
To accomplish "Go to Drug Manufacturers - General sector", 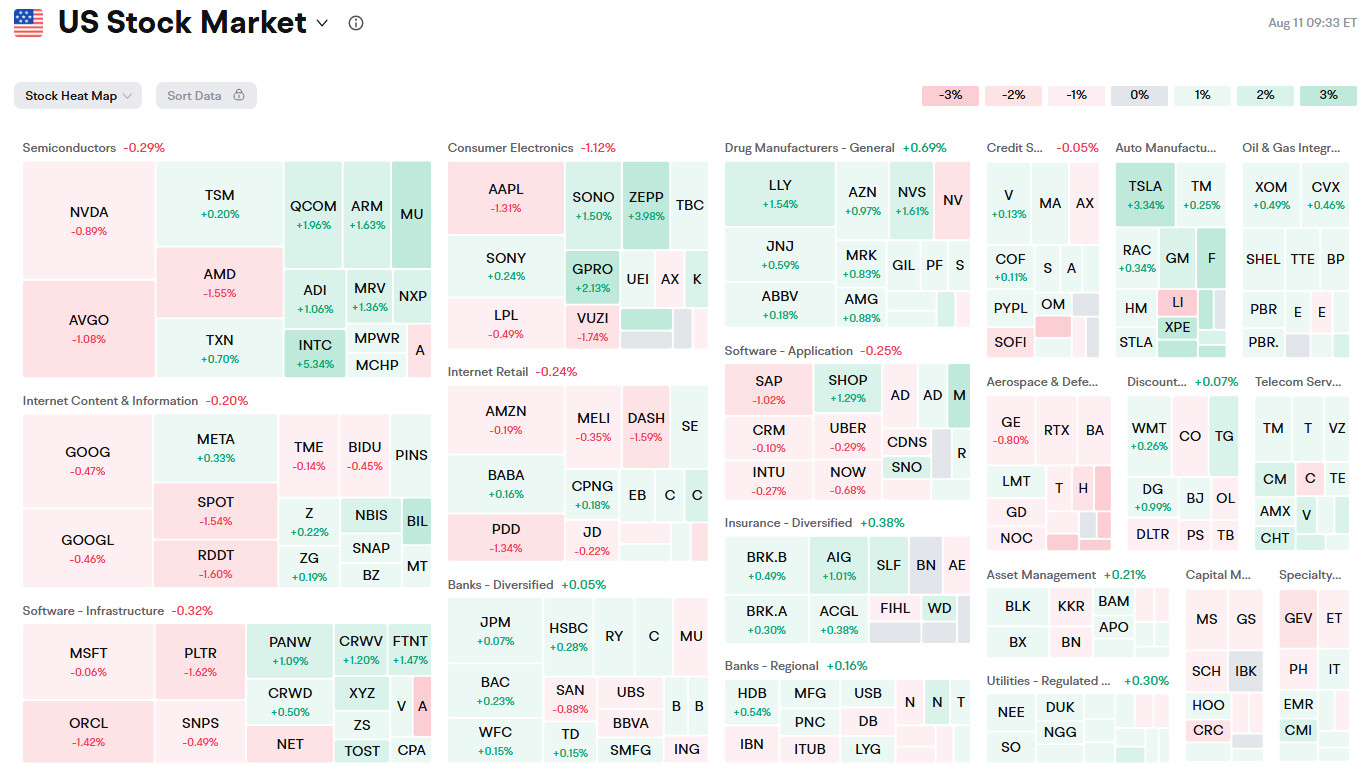I will [810, 148].
